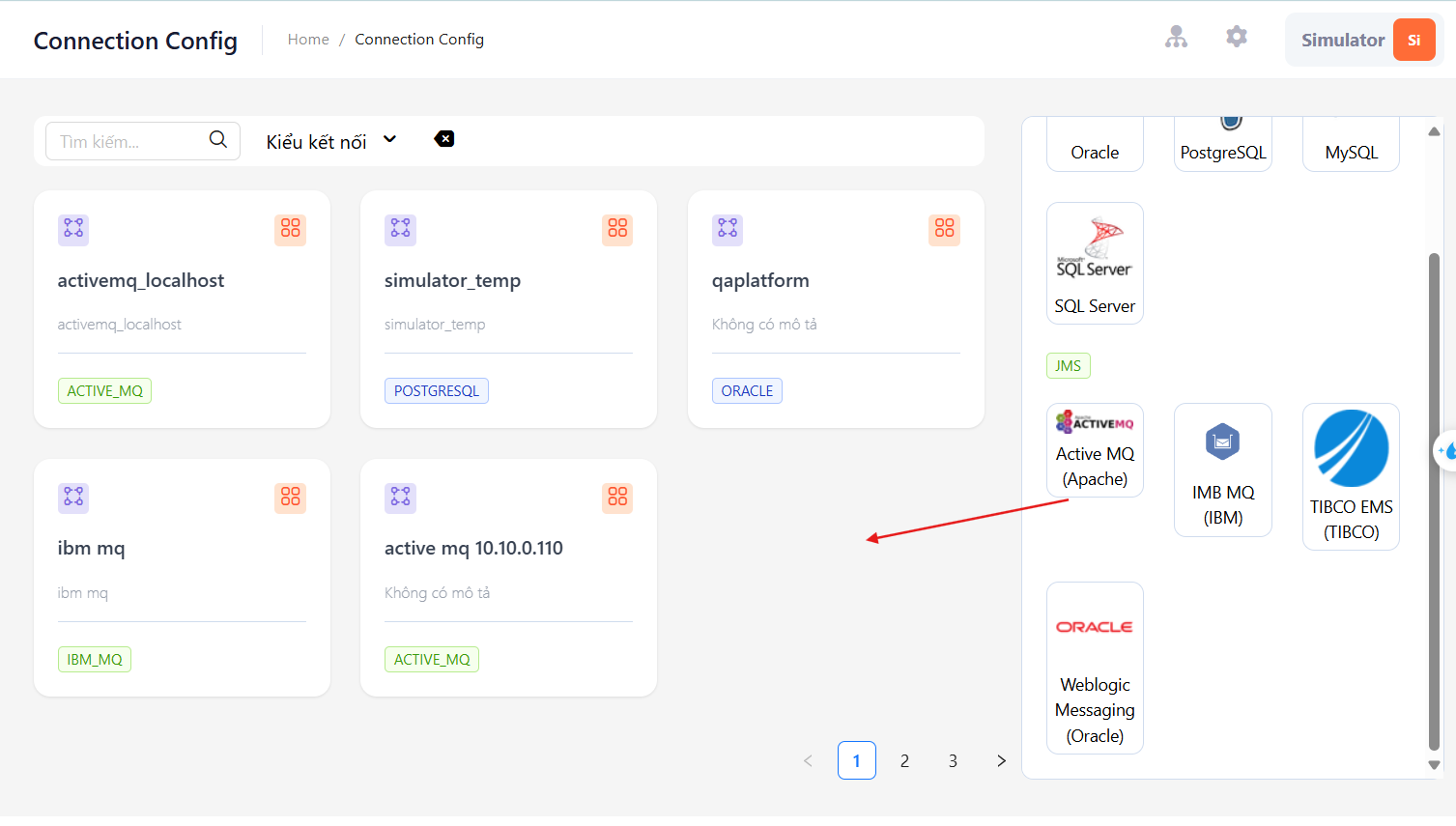The height and width of the screenshot is (826, 1456).
Task: Click connection icon on qaplatform card
Action: [728, 229]
